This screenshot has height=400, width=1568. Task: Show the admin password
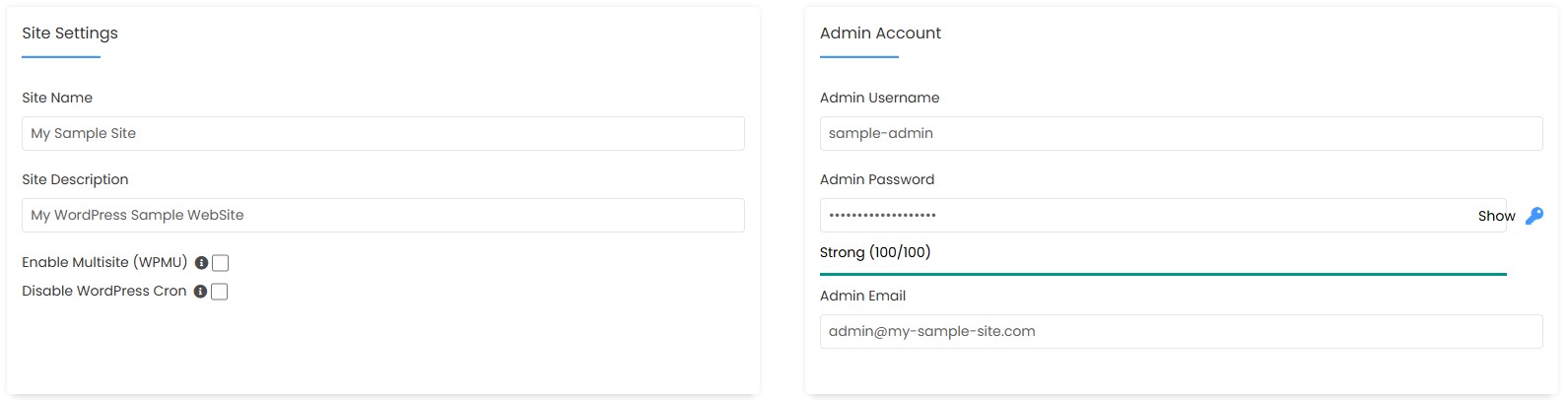(1496, 216)
